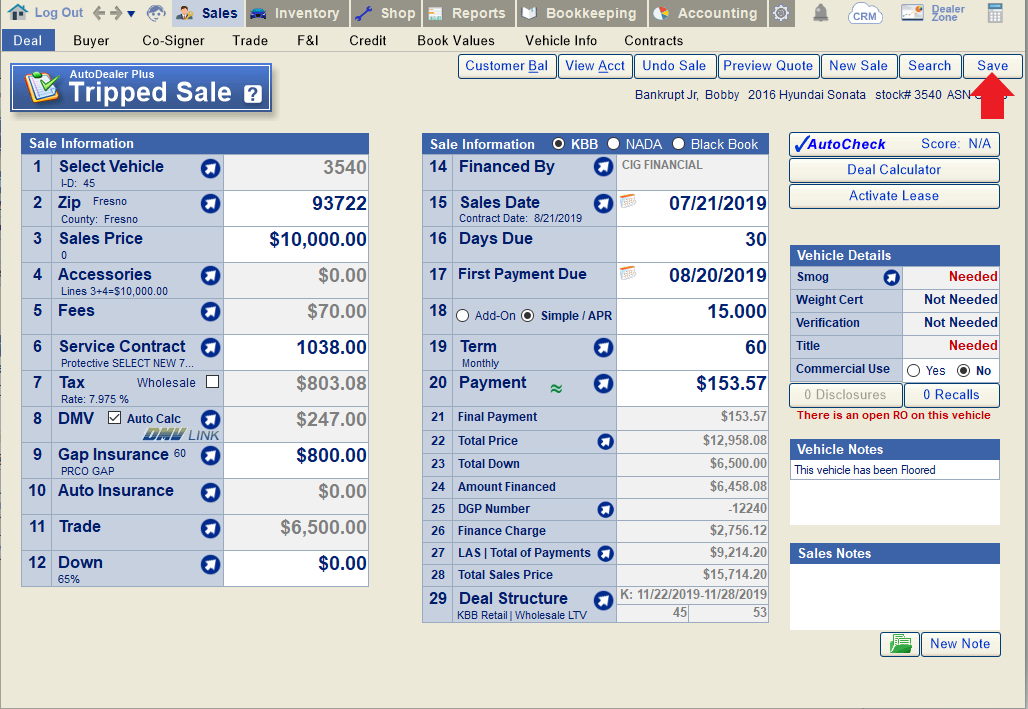Open the AutoCheck score button

pos(894,144)
